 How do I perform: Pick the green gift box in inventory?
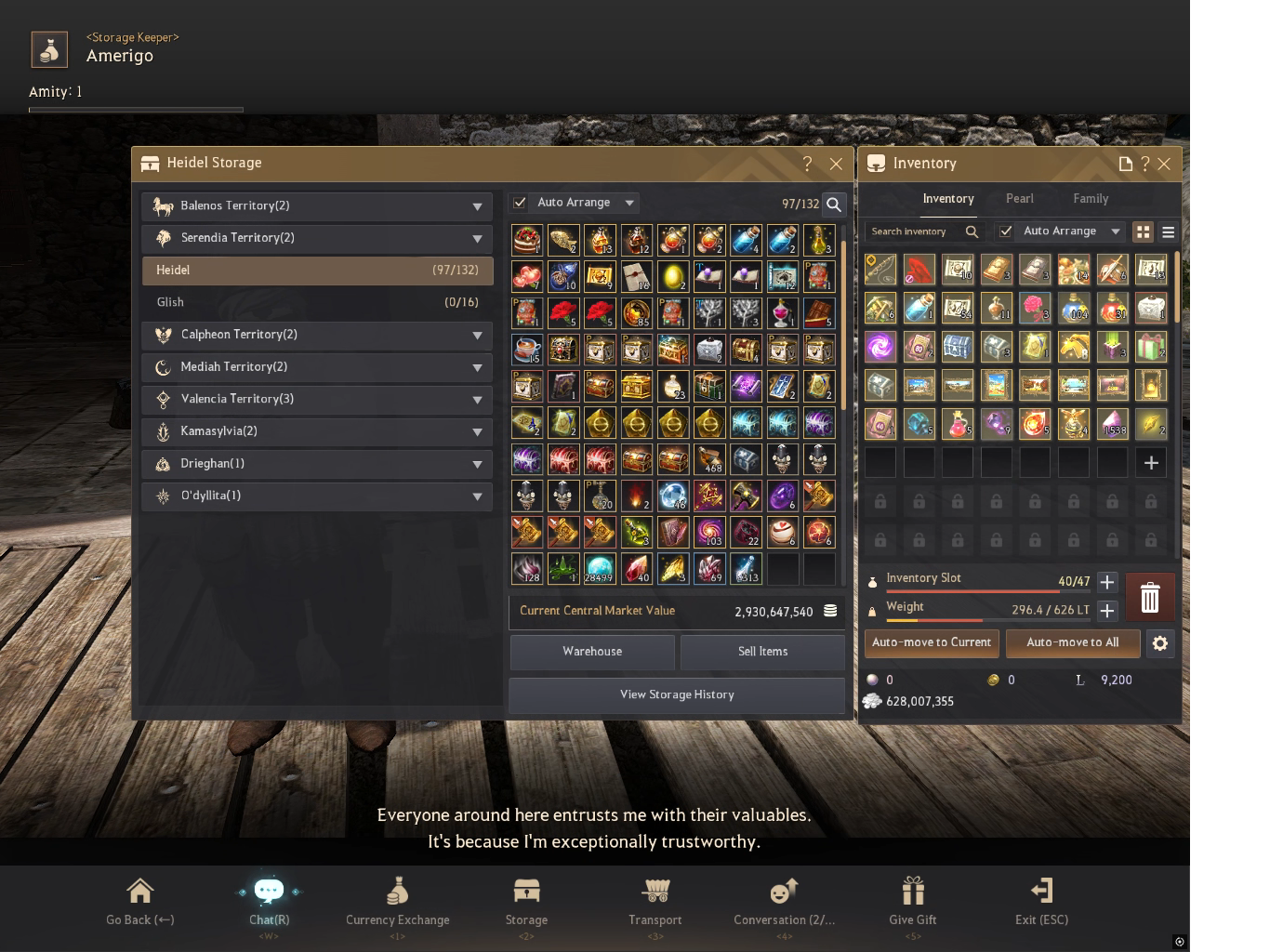point(1151,347)
